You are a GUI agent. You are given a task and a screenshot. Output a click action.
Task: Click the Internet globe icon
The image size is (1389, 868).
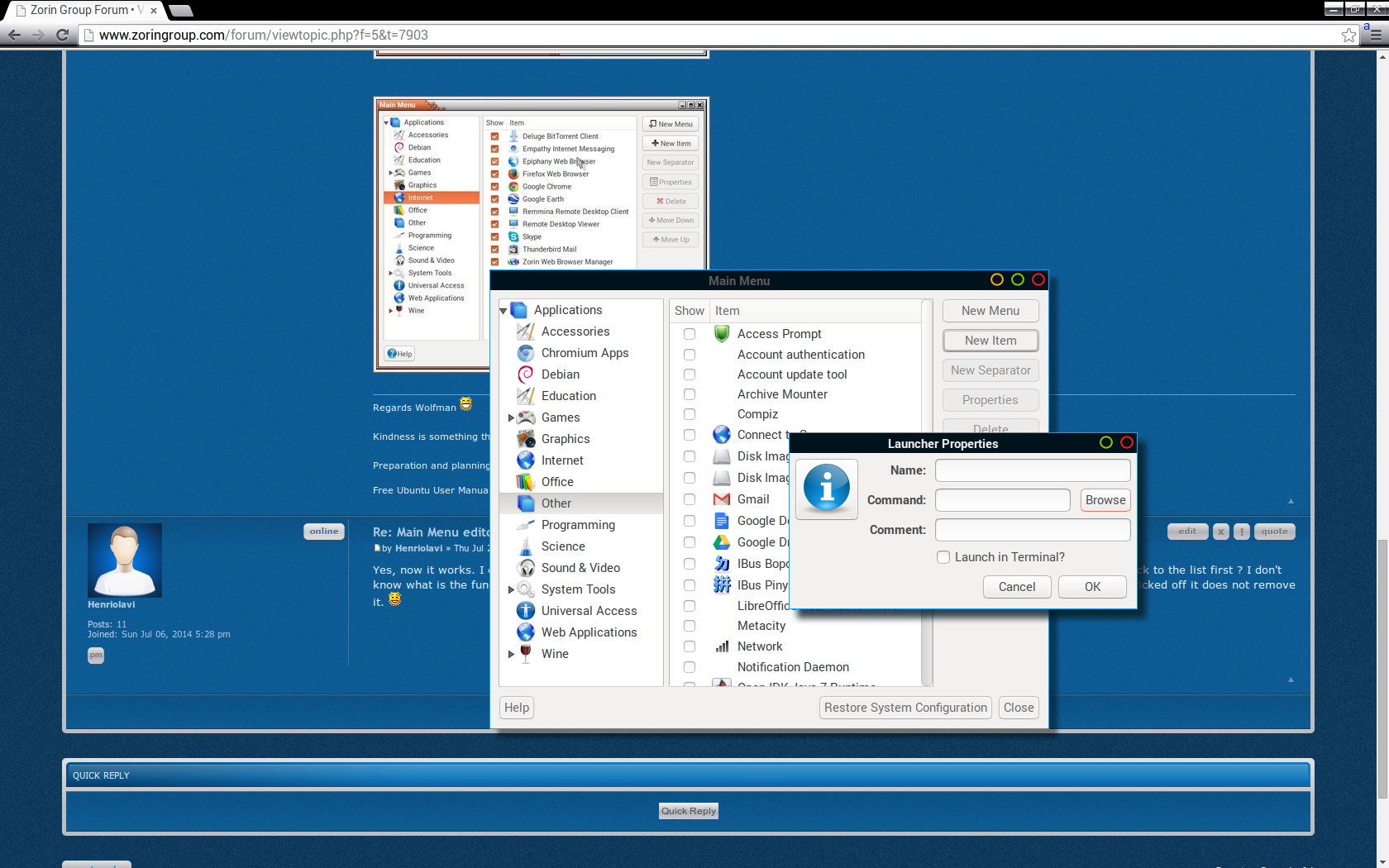525,460
